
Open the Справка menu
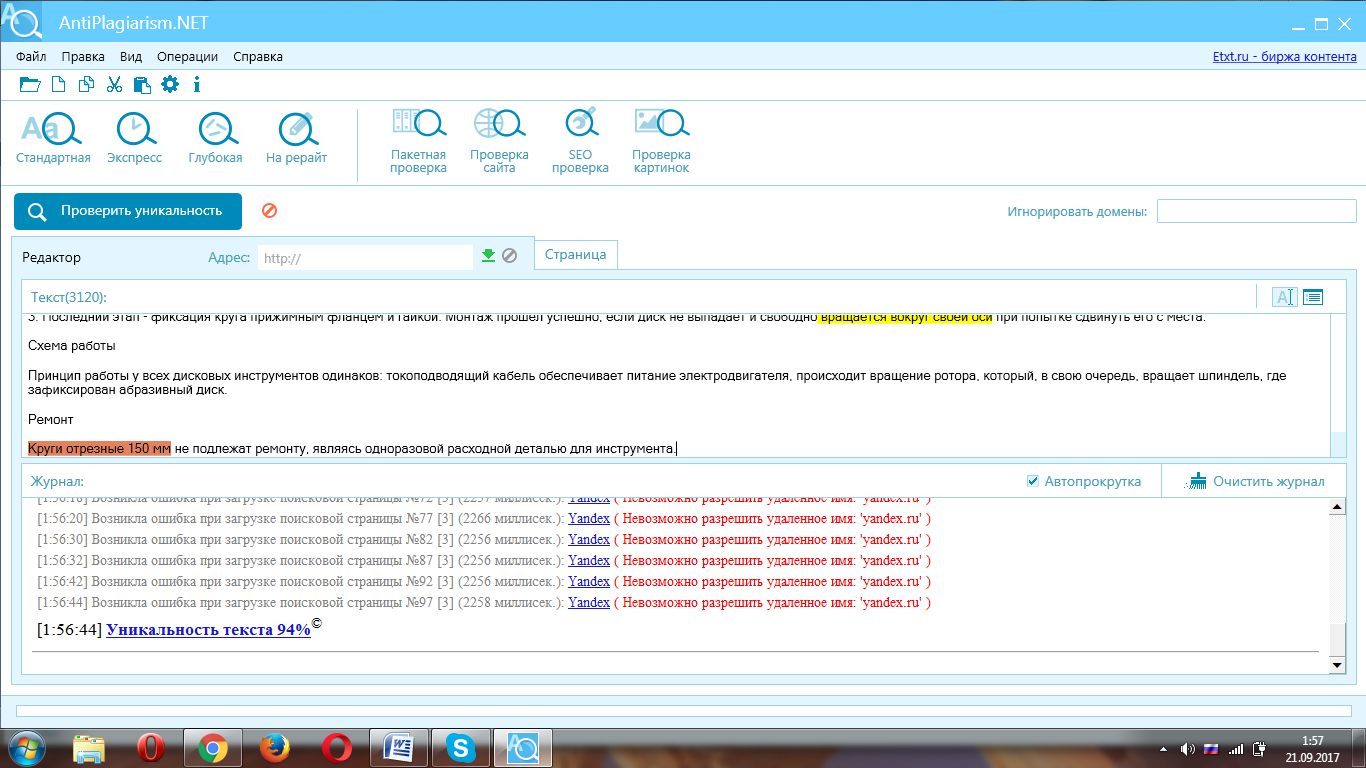pyautogui.click(x=258, y=57)
